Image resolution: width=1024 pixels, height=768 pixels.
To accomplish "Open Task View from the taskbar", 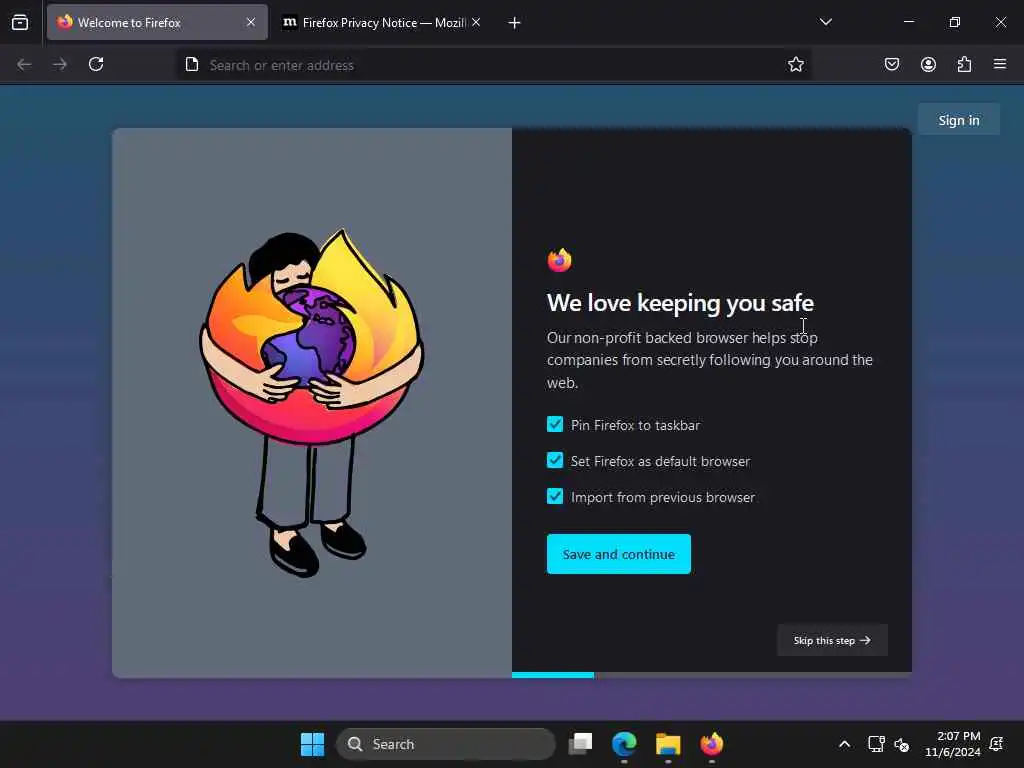I will pos(580,744).
